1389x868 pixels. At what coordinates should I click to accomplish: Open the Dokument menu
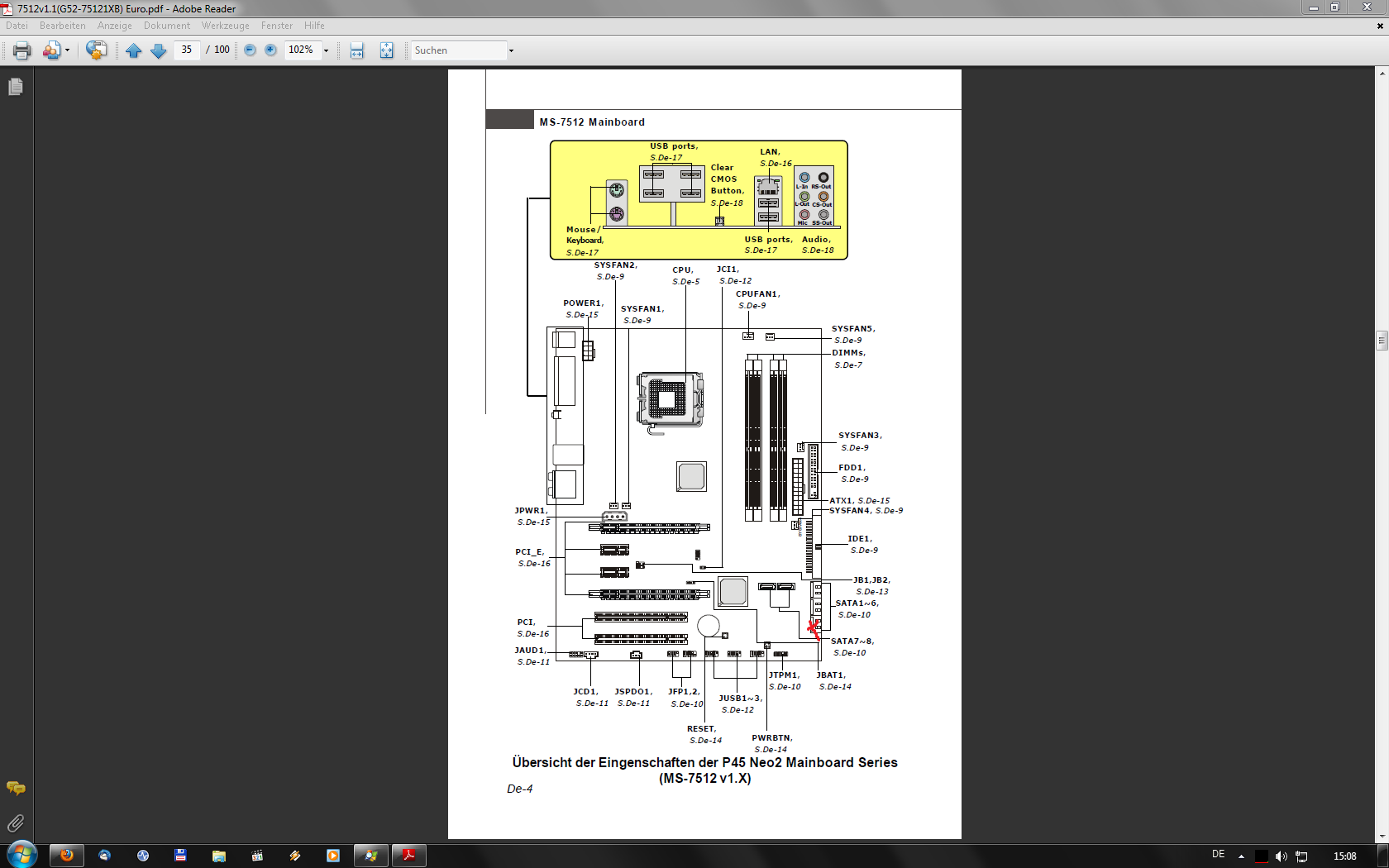coord(167,26)
